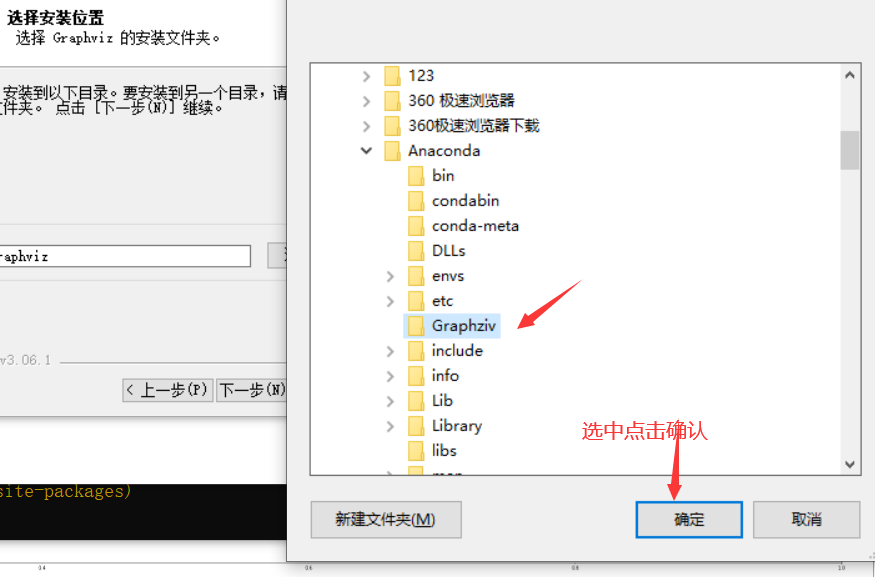Click the scroll down arrow of folder tree
This screenshot has height=577, width=875.
tap(850, 464)
